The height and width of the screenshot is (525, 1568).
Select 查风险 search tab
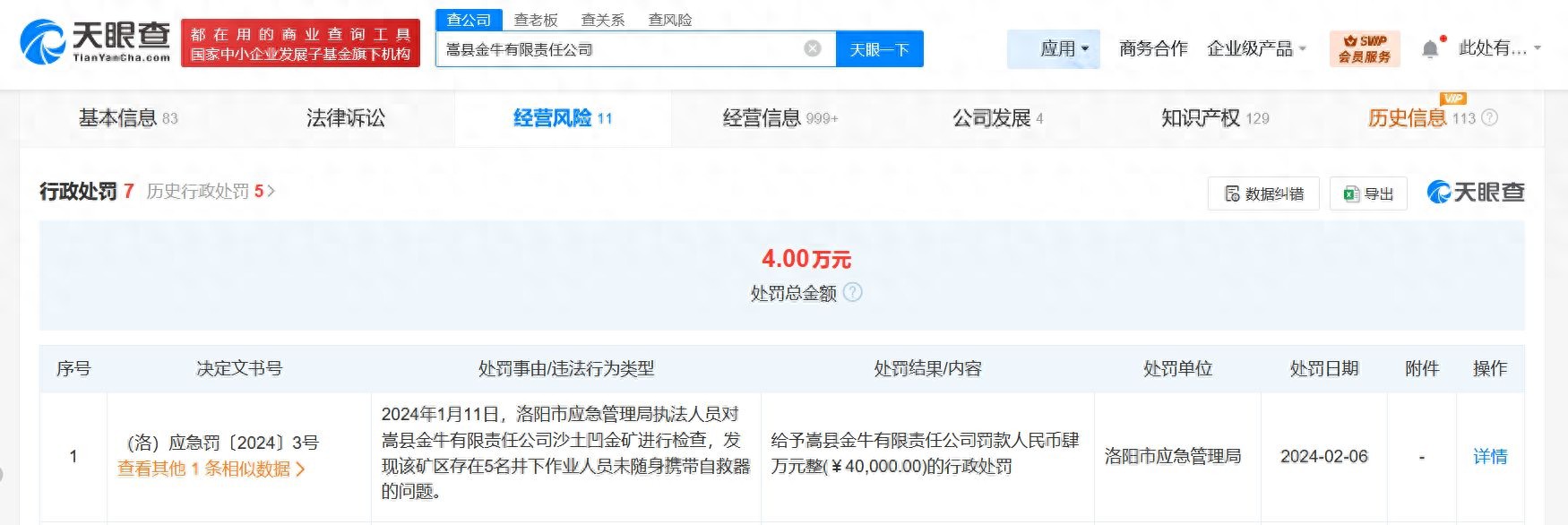670,20
